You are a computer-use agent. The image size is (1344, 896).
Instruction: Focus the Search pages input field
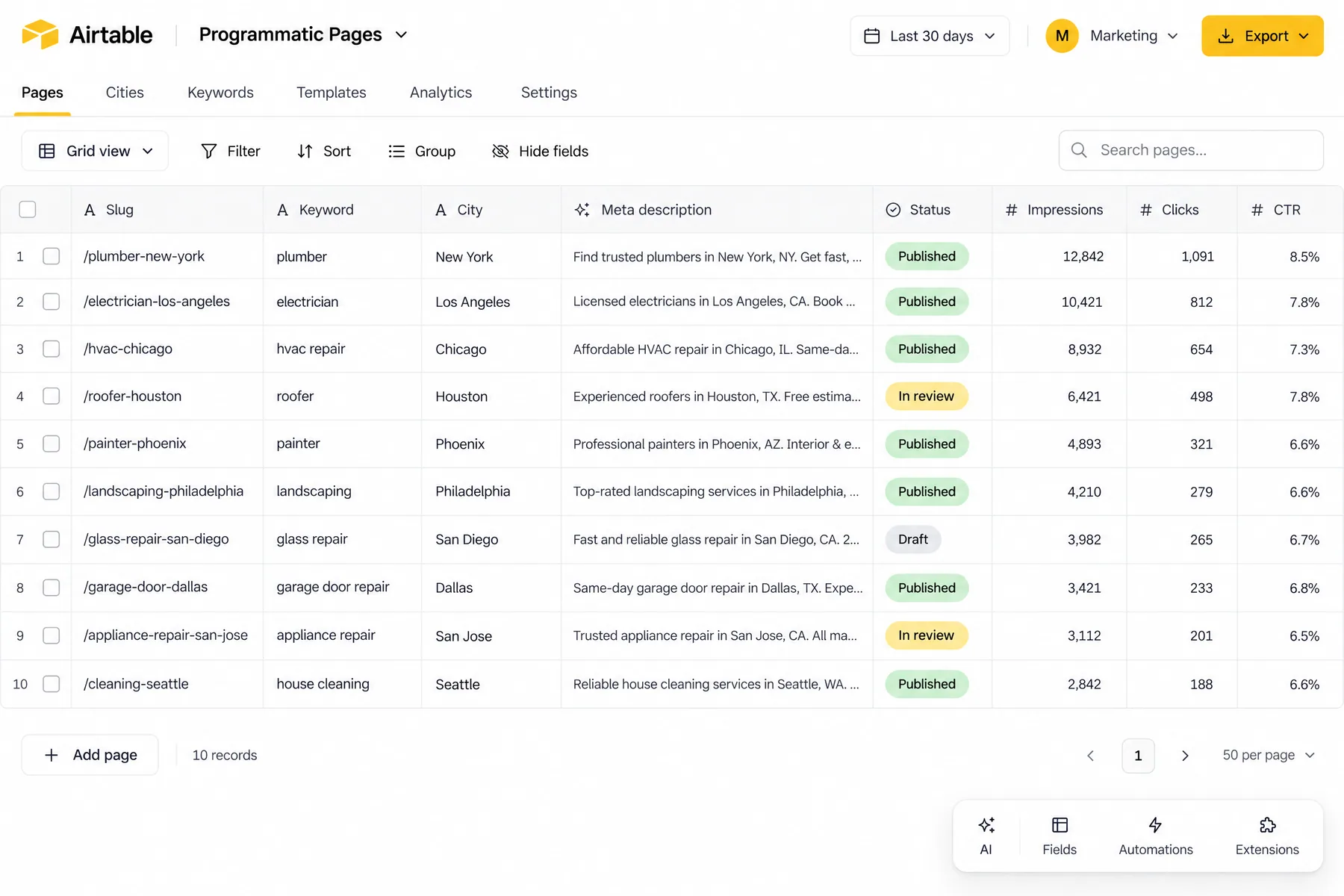coord(1191,150)
